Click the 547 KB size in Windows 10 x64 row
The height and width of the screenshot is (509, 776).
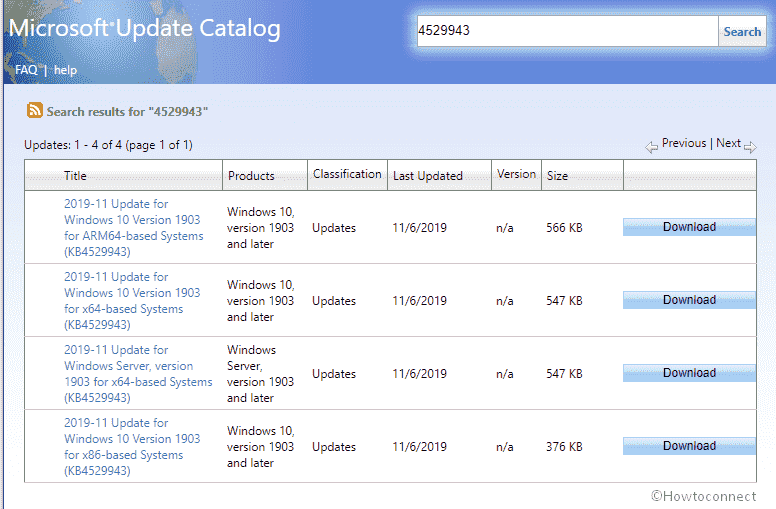(x=564, y=301)
